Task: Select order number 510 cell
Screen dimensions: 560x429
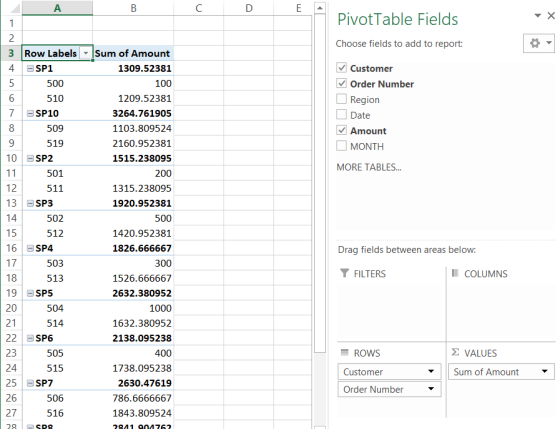Action: point(57,98)
